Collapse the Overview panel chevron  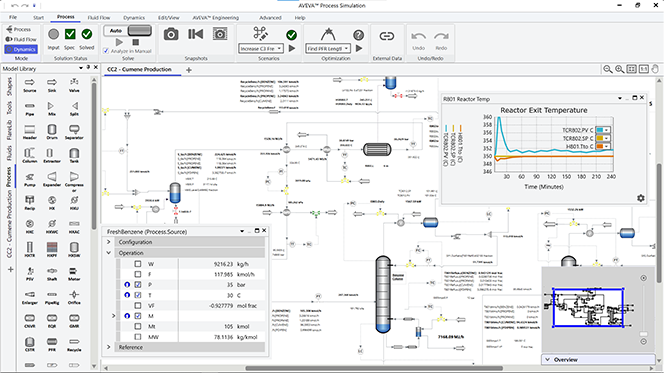coord(548,359)
